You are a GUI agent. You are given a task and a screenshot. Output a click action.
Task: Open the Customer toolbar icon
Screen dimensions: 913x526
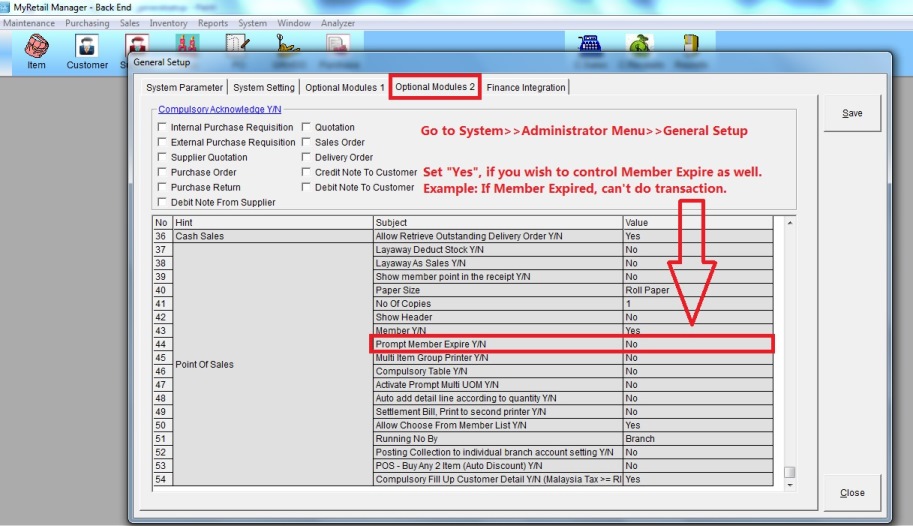tap(87, 49)
